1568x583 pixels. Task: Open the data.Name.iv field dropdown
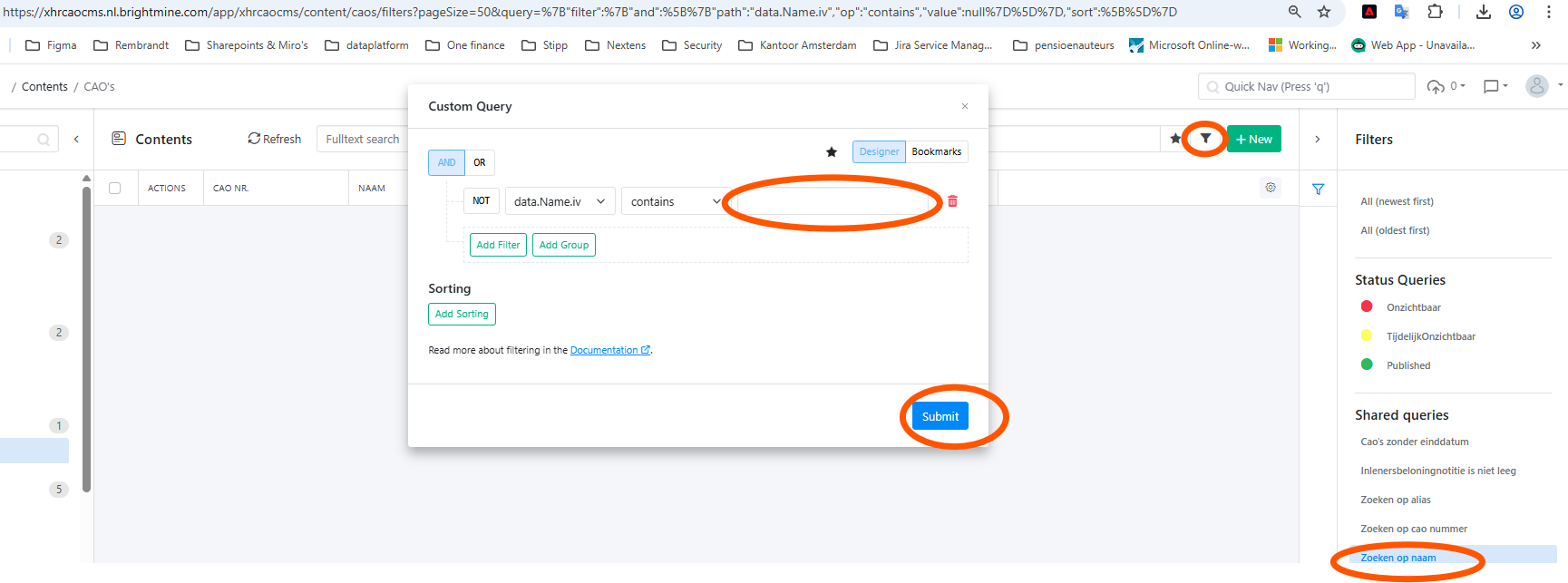tap(559, 201)
